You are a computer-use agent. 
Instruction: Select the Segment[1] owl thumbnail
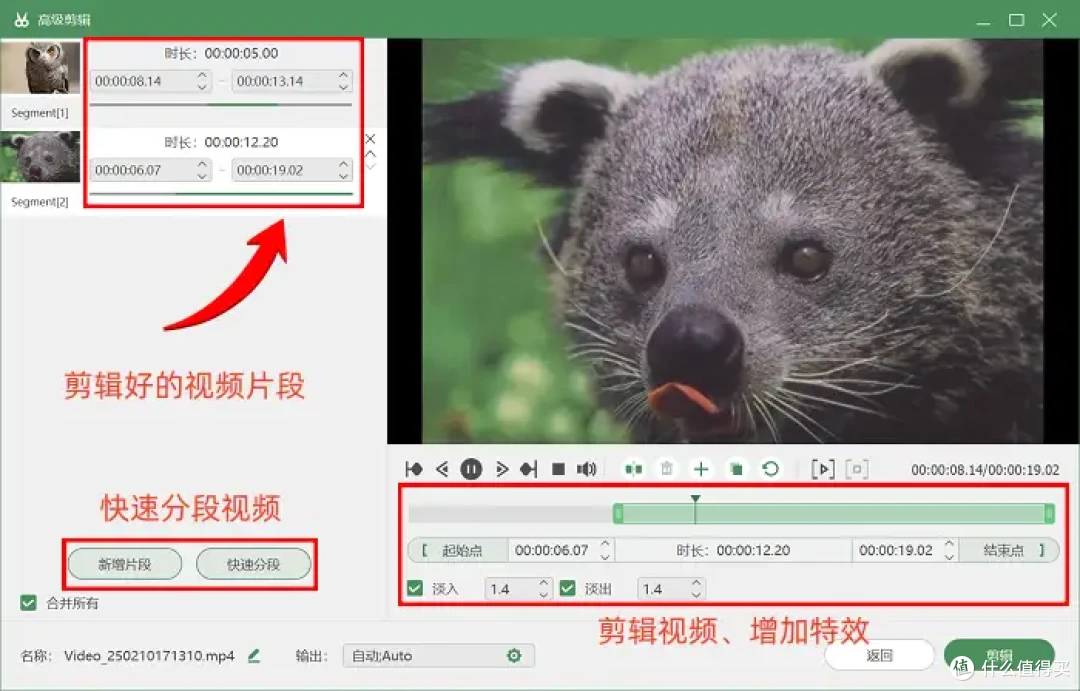pos(41,68)
